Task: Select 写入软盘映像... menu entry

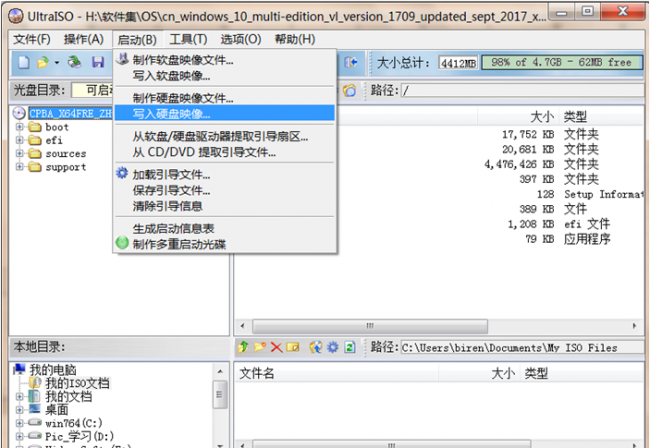Action: pos(225,76)
